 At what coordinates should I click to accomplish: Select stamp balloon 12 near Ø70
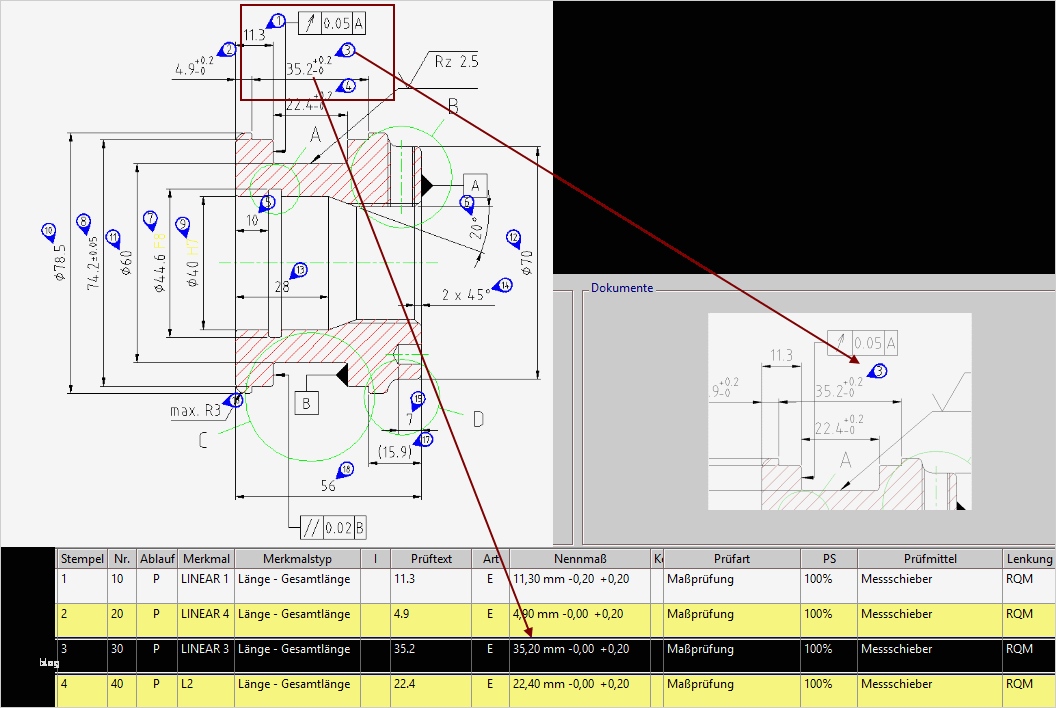pos(514,238)
